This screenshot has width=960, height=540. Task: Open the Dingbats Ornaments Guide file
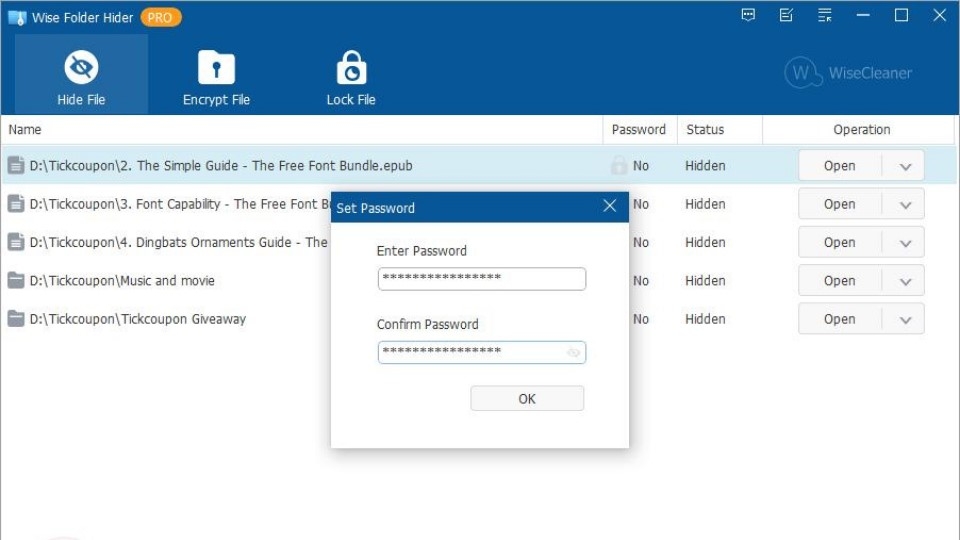click(x=839, y=242)
